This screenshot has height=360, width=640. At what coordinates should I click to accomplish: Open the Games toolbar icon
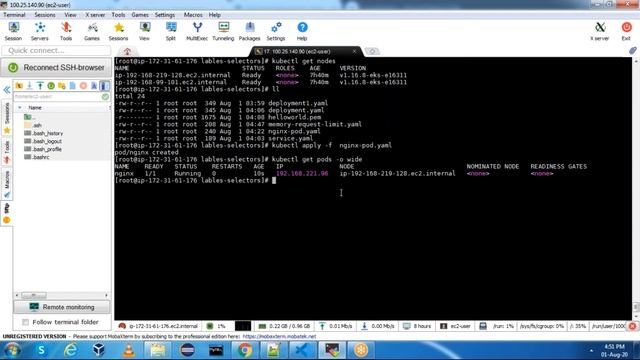tap(92, 31)
